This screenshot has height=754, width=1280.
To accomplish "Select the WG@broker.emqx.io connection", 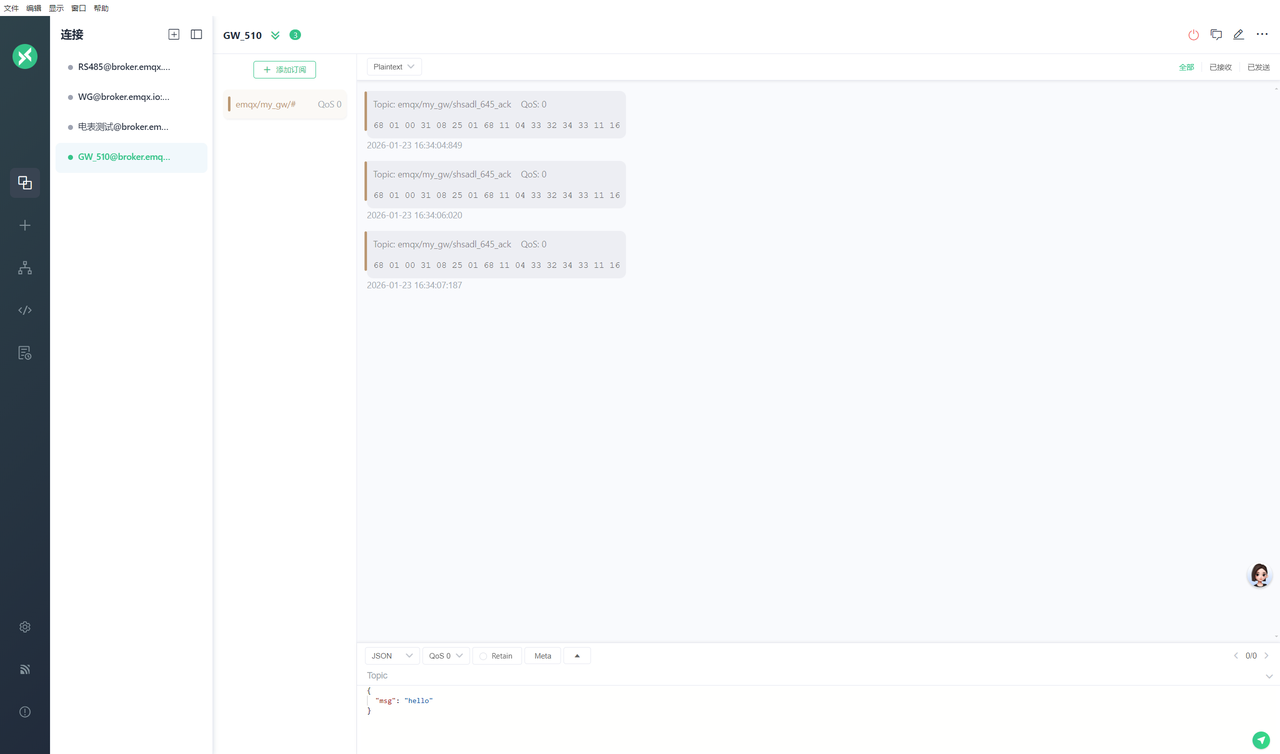I will pyautogui.click(x=131, y=97).
